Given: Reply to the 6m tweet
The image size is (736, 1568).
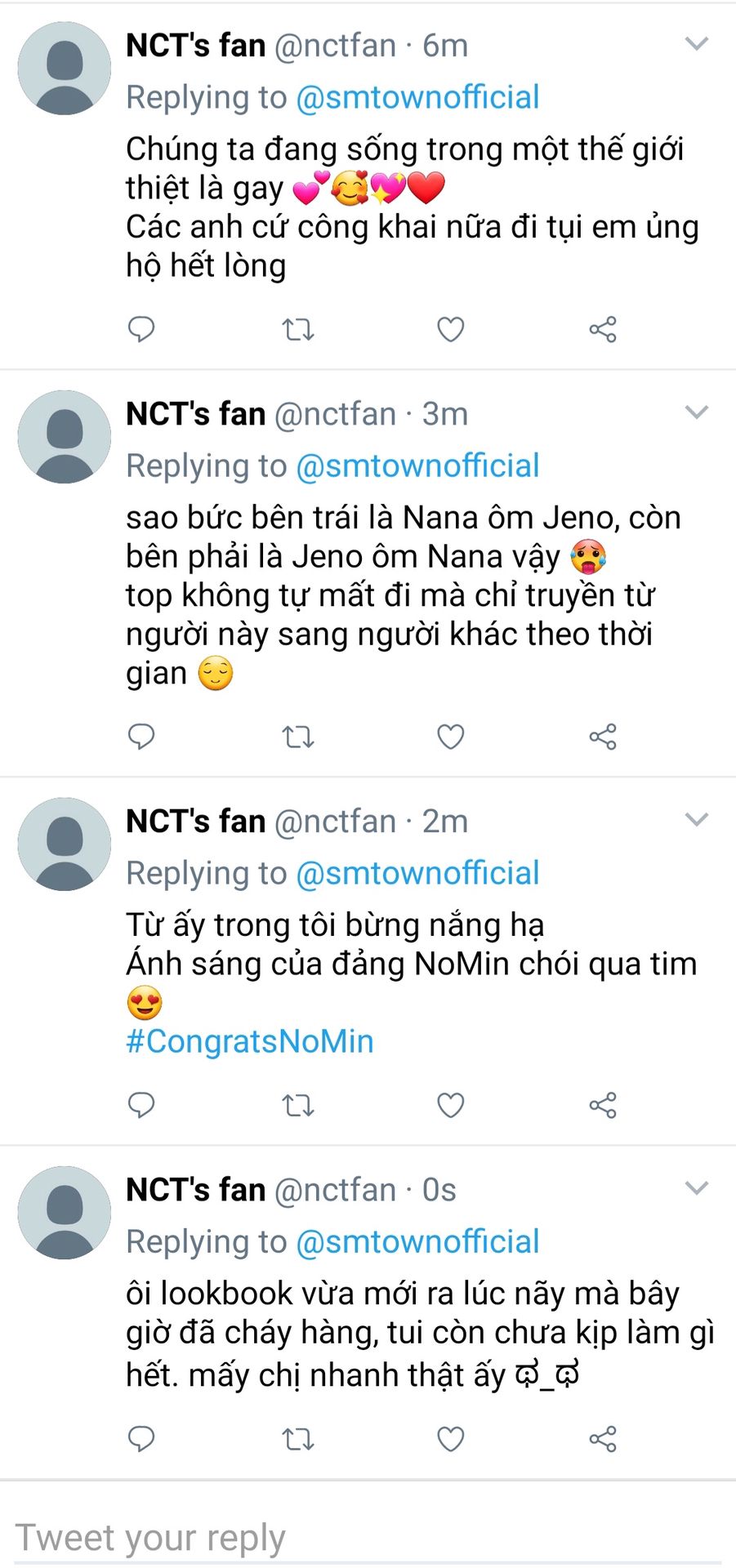Looking at the screenshot, I should click(141, 329).
